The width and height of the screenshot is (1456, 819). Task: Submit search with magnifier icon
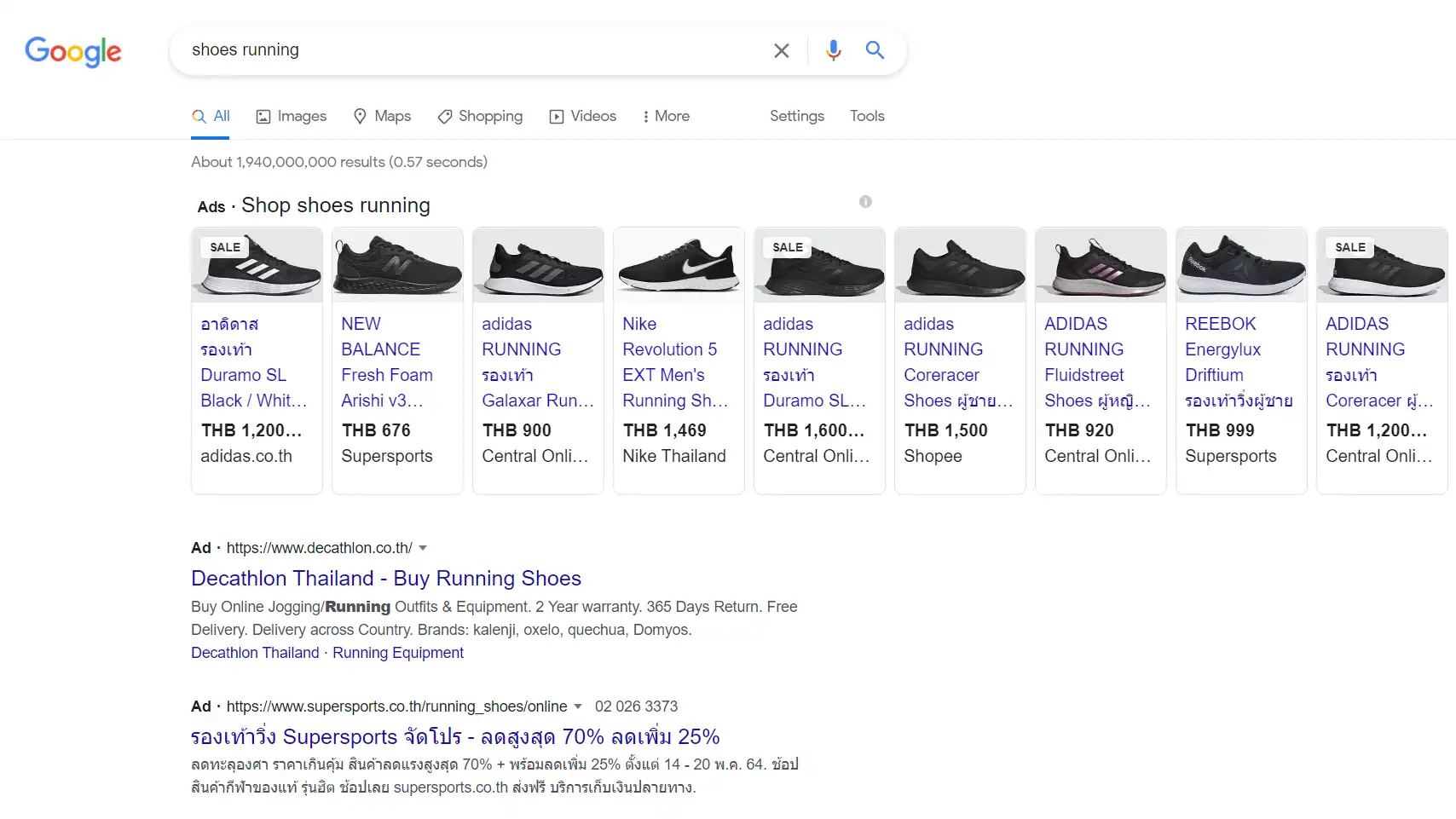(875, 50)
